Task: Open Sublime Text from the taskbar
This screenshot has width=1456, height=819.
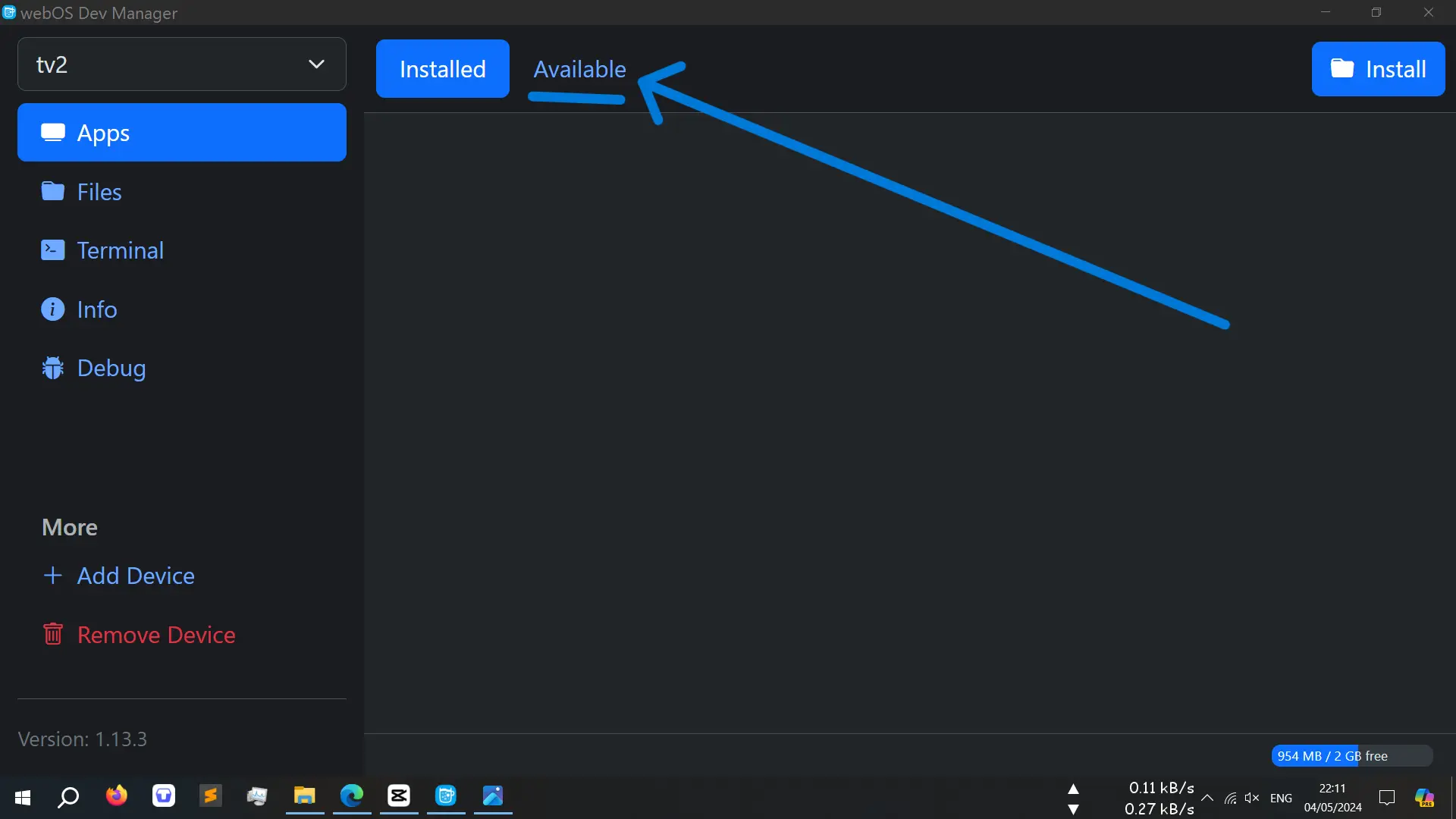Action: coord(210,796)
